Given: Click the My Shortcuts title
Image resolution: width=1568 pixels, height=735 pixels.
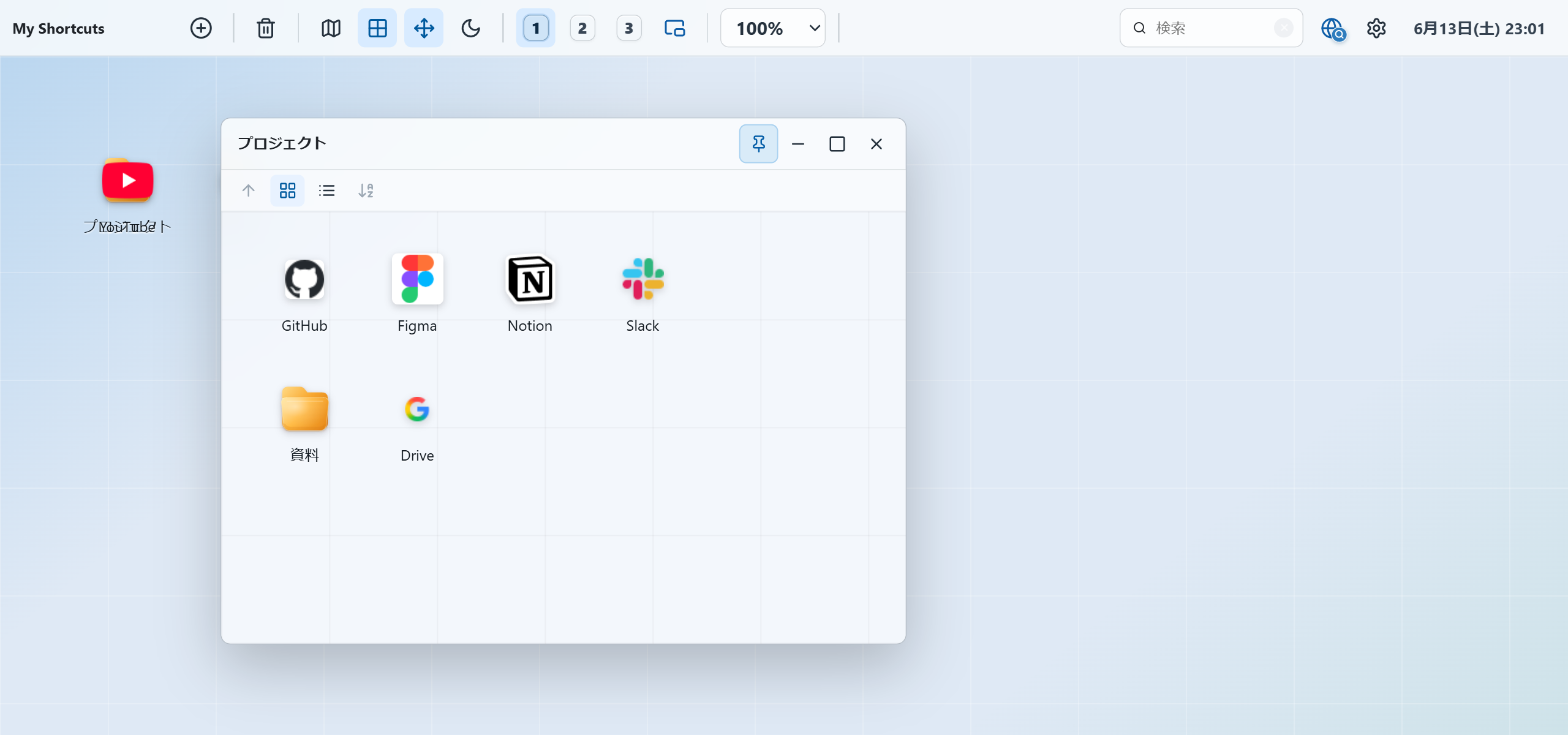Looking at the screenshot, I should [x=59, y=29].
